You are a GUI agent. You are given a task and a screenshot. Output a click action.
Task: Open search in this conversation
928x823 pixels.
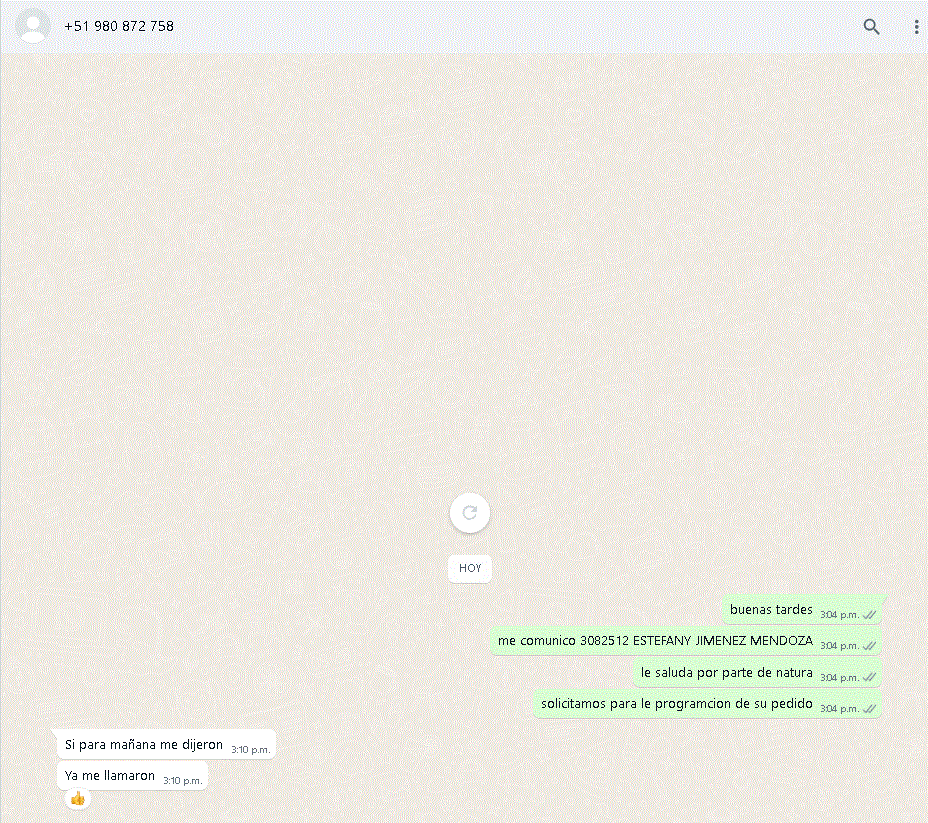871,27
